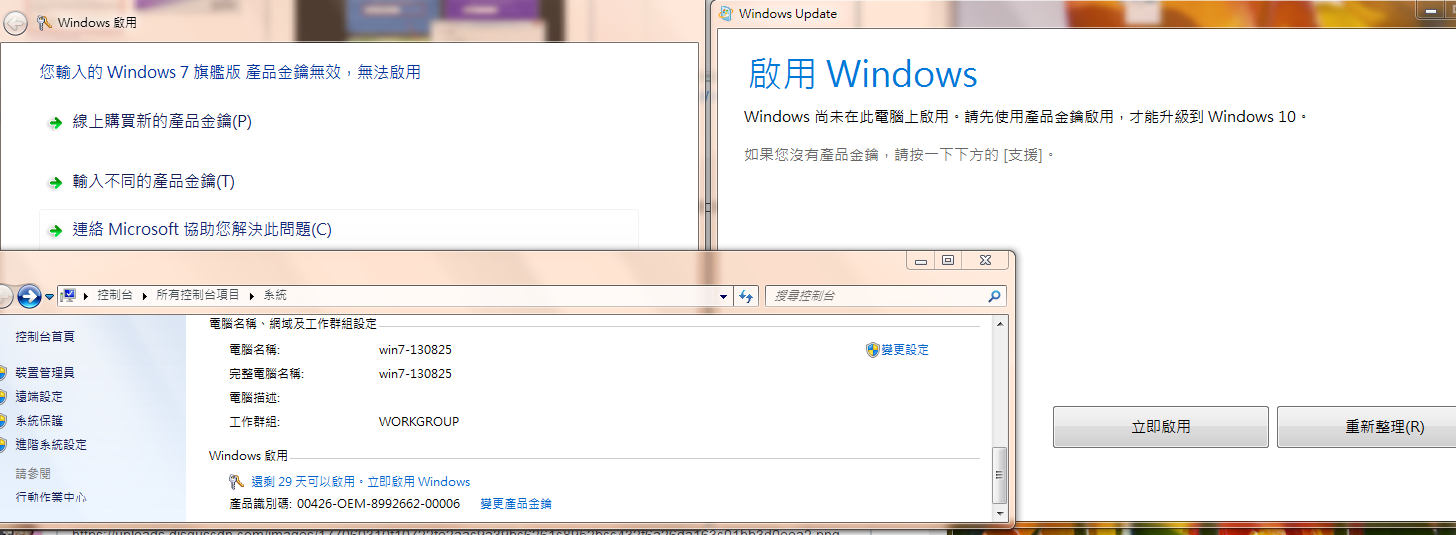Select 連絡 Microsoft 協助您解決此問題(C)
Image resolution: width=1456 pixels, height=535 pixels.
point(201,230)
